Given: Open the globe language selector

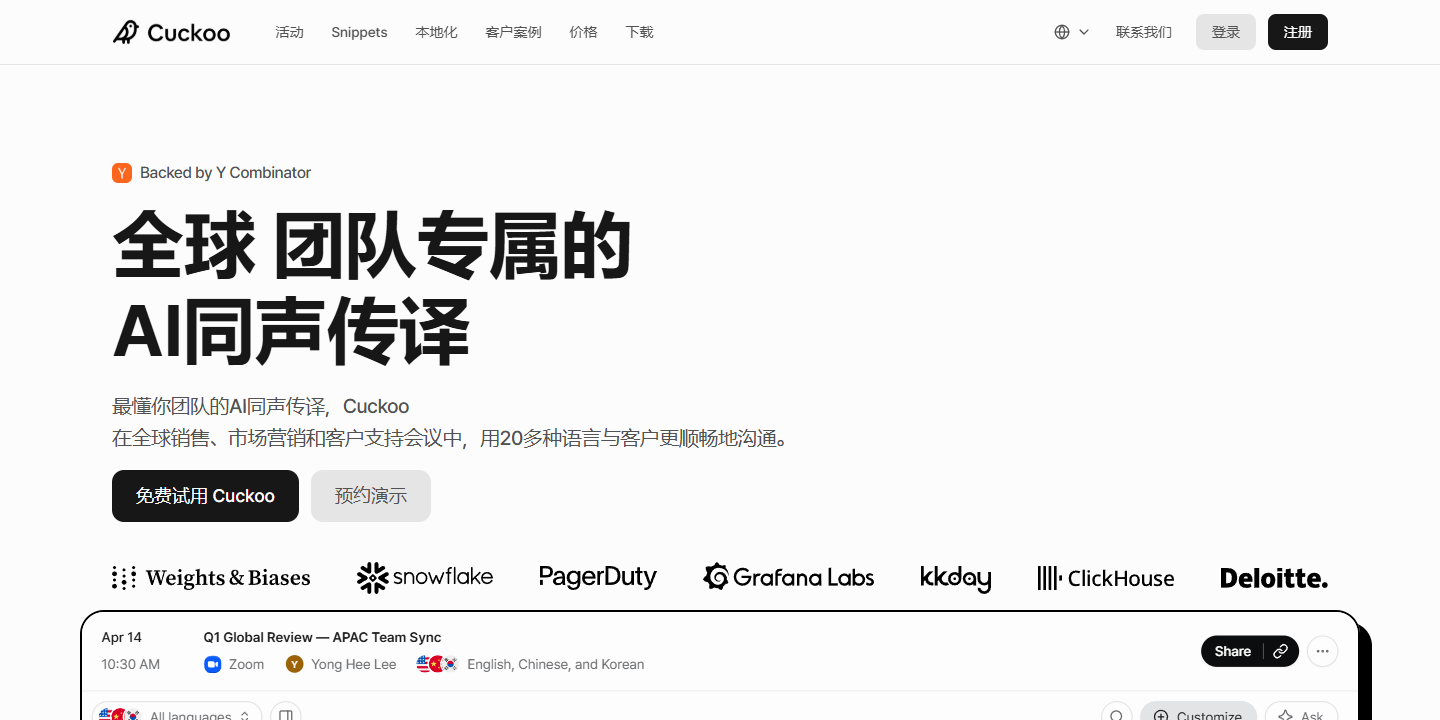Looking at the screenshot, I should pos(1071,32).
